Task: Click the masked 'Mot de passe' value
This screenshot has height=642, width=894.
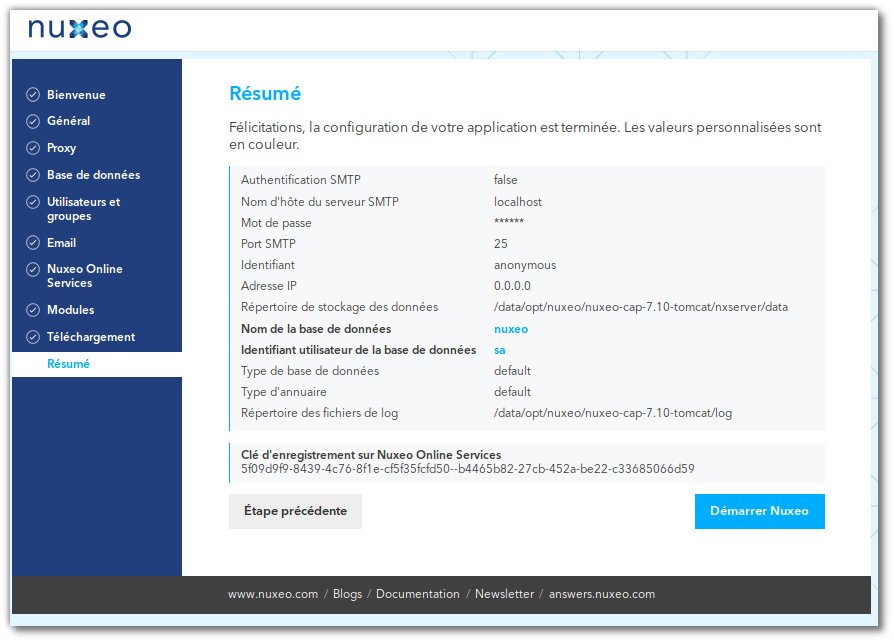Action: [509, 221]
